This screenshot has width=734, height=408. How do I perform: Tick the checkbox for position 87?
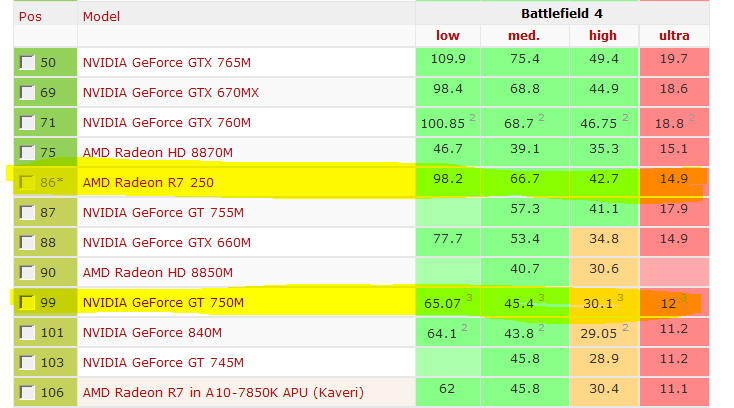[27, 212]
